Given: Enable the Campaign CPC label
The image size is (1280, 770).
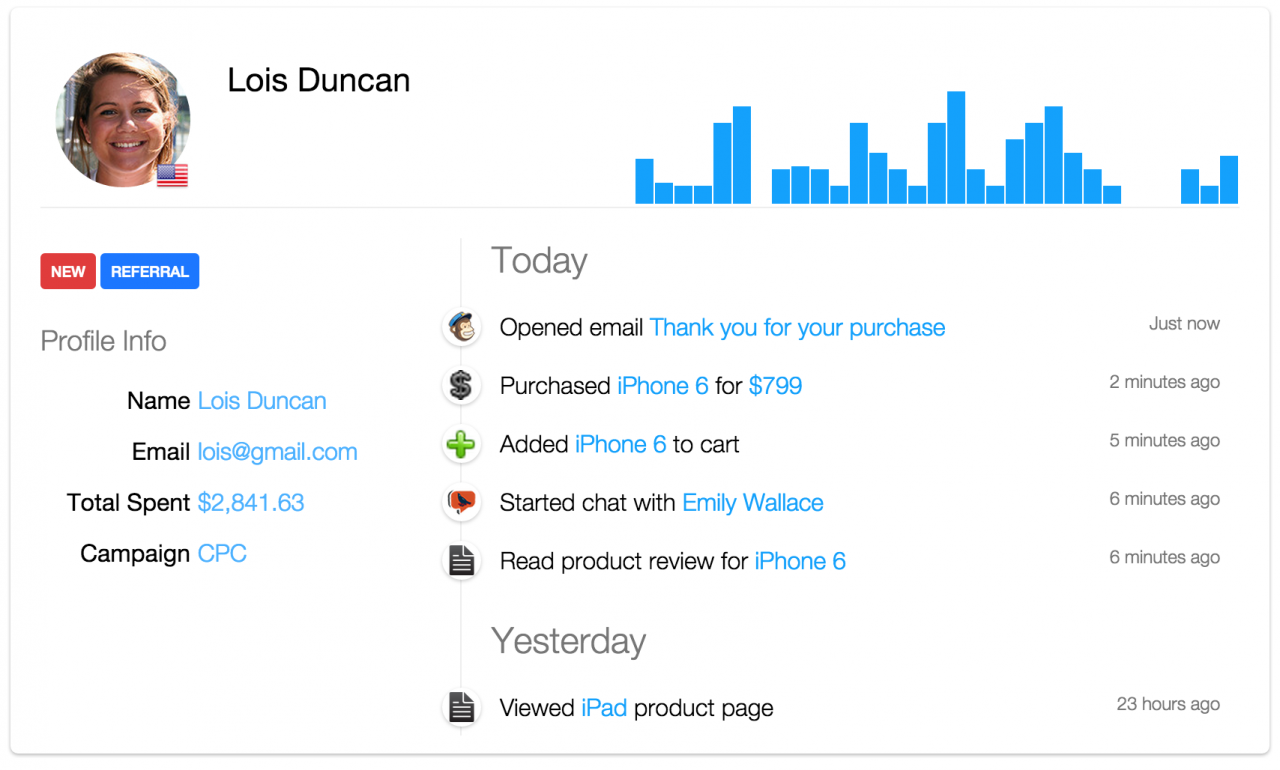Looking at the screenshot, I should (x=221, y=553).
